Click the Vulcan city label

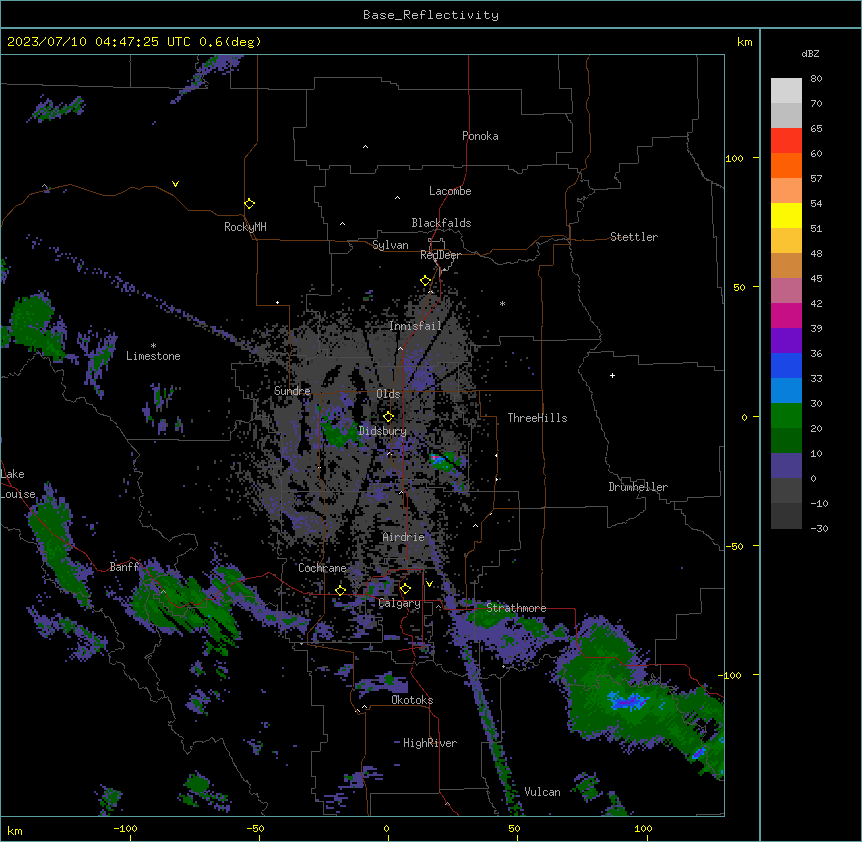point(542,792)
